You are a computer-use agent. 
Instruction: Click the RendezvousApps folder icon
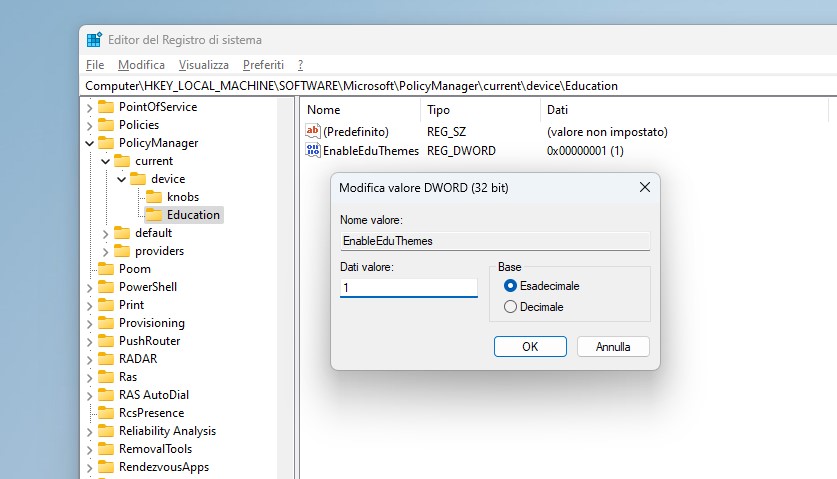tap(106, 467)
